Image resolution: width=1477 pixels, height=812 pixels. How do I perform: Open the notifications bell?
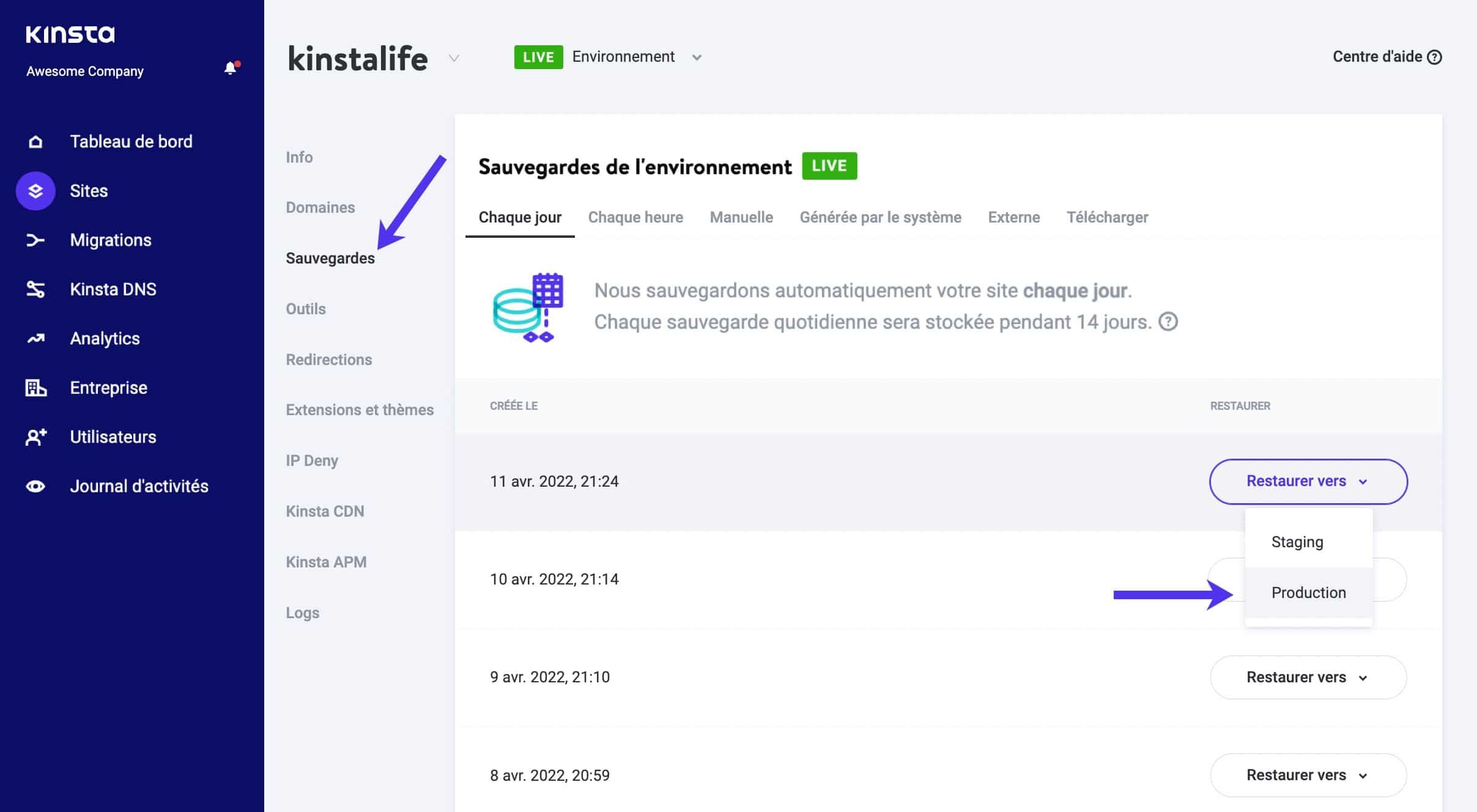[x=231, y=68]
